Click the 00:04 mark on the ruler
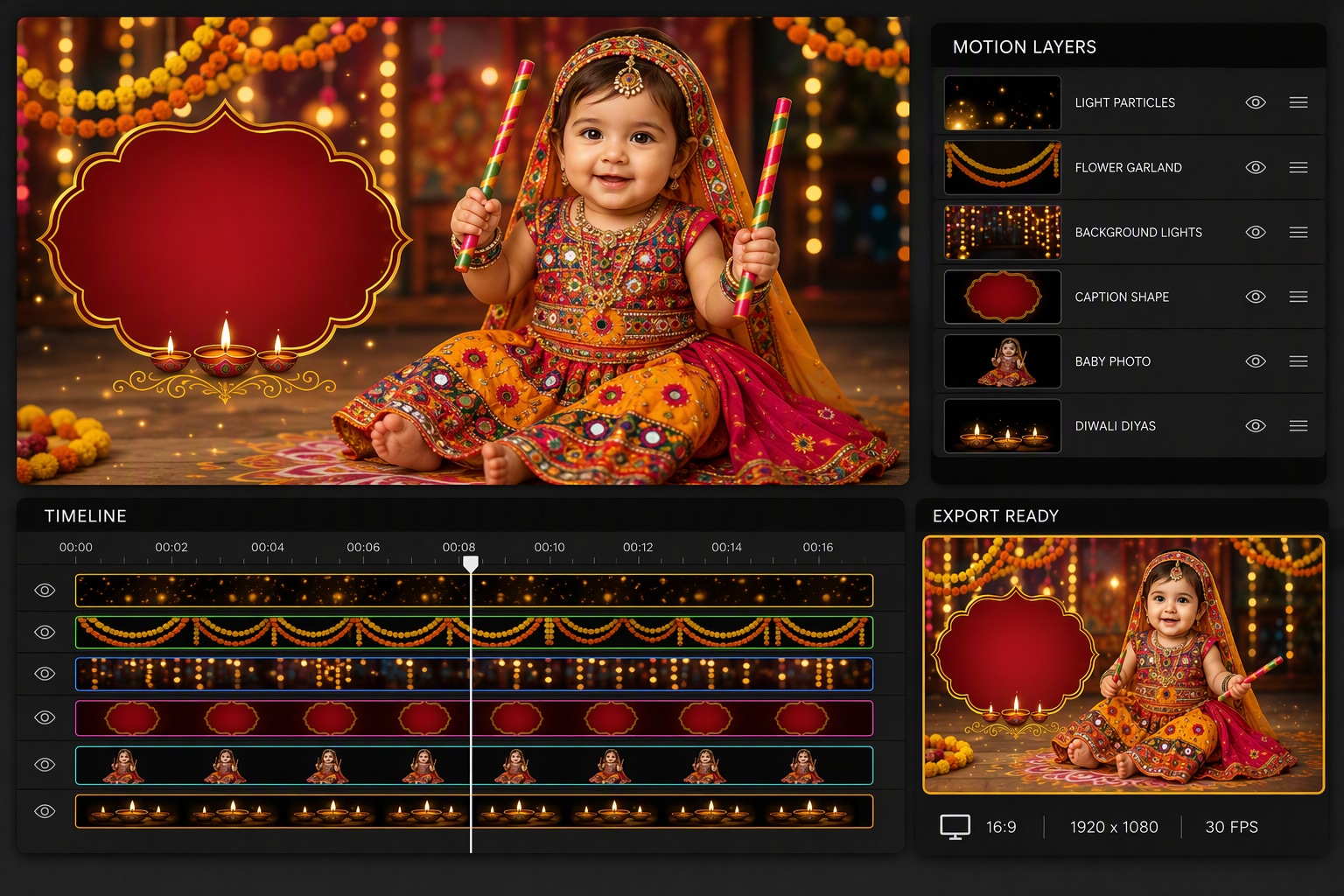Screen dimensions: 1344x896 (268, 547)
